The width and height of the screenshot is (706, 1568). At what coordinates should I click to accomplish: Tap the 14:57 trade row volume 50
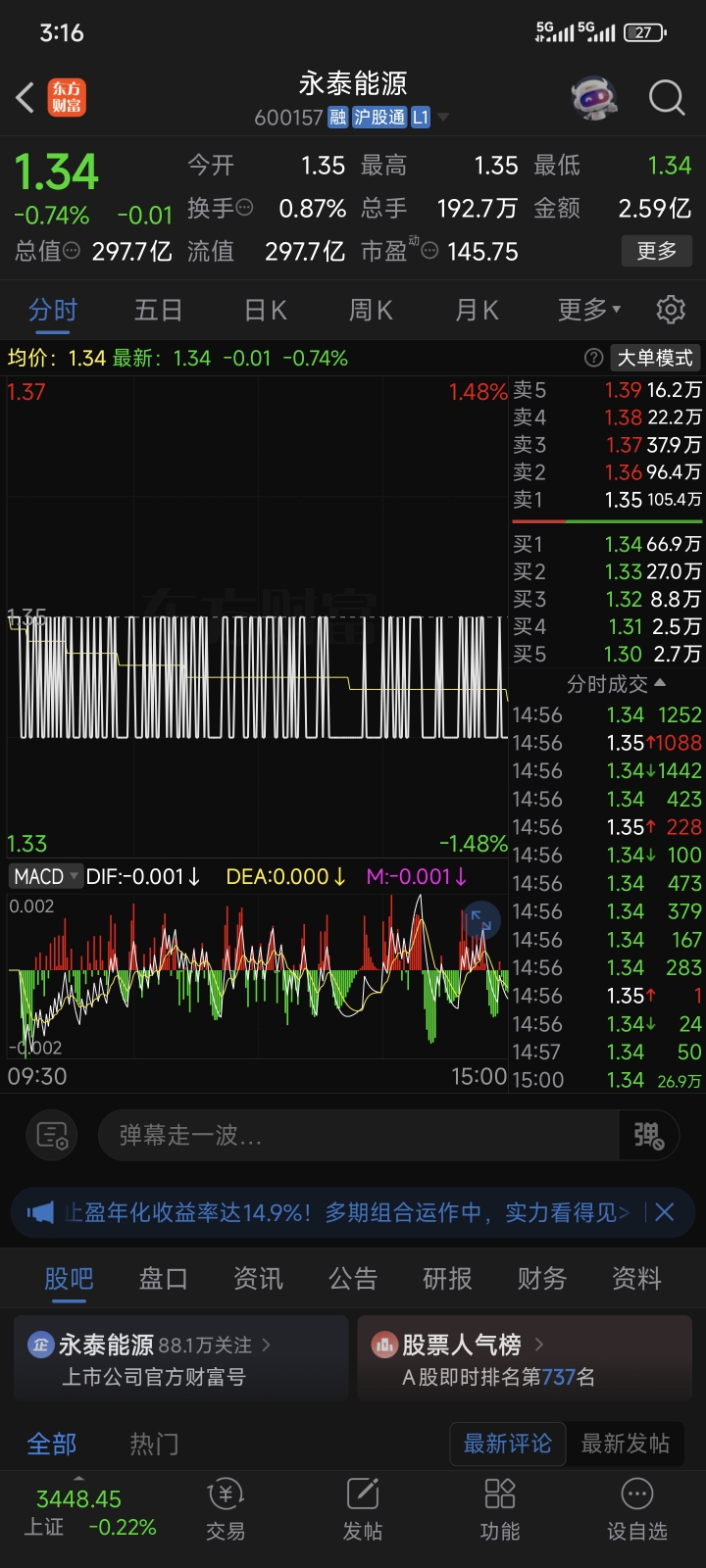[607, 1052]
